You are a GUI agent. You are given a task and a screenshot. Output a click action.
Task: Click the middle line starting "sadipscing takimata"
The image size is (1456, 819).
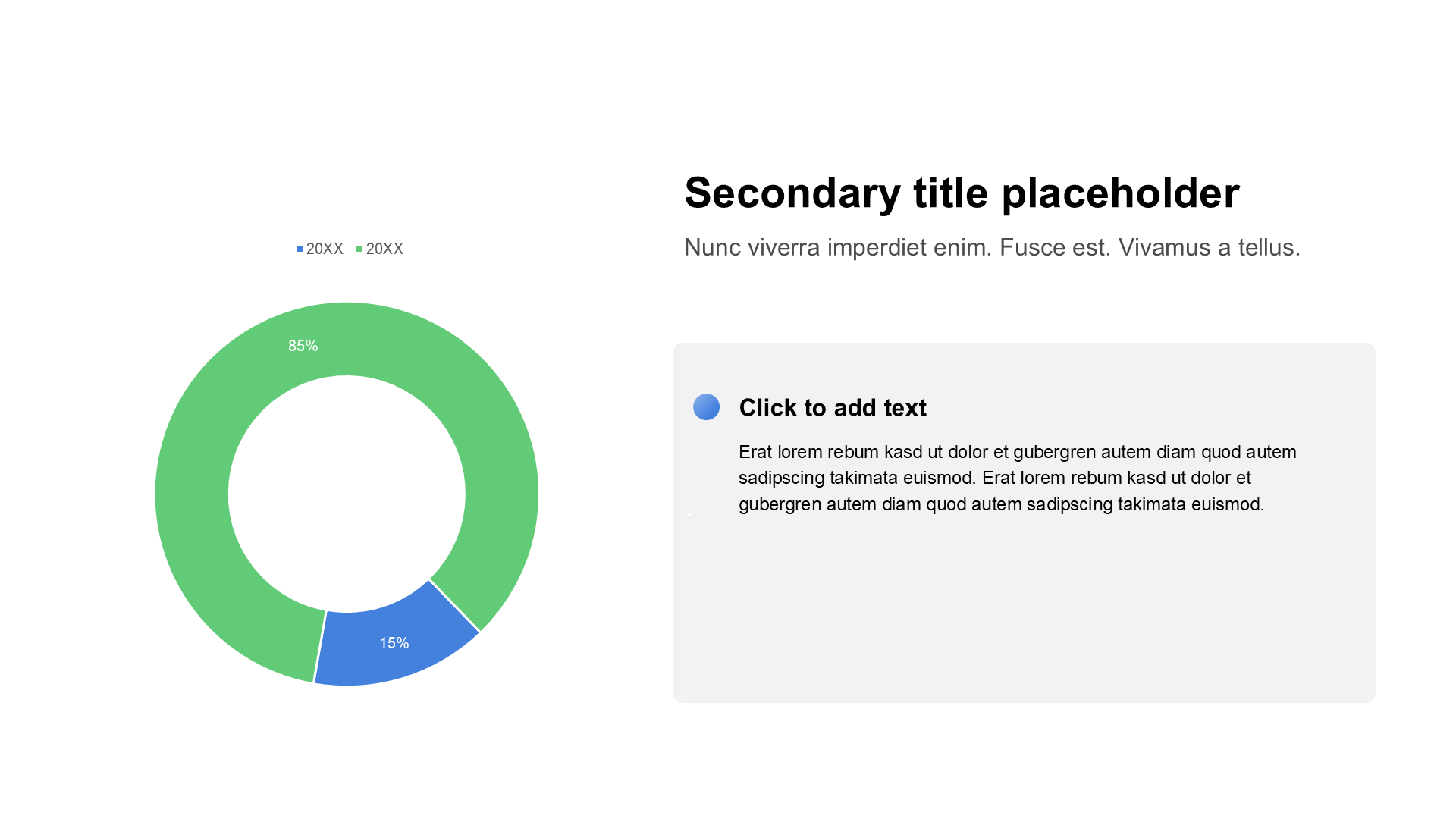click(x=993, y=478)
